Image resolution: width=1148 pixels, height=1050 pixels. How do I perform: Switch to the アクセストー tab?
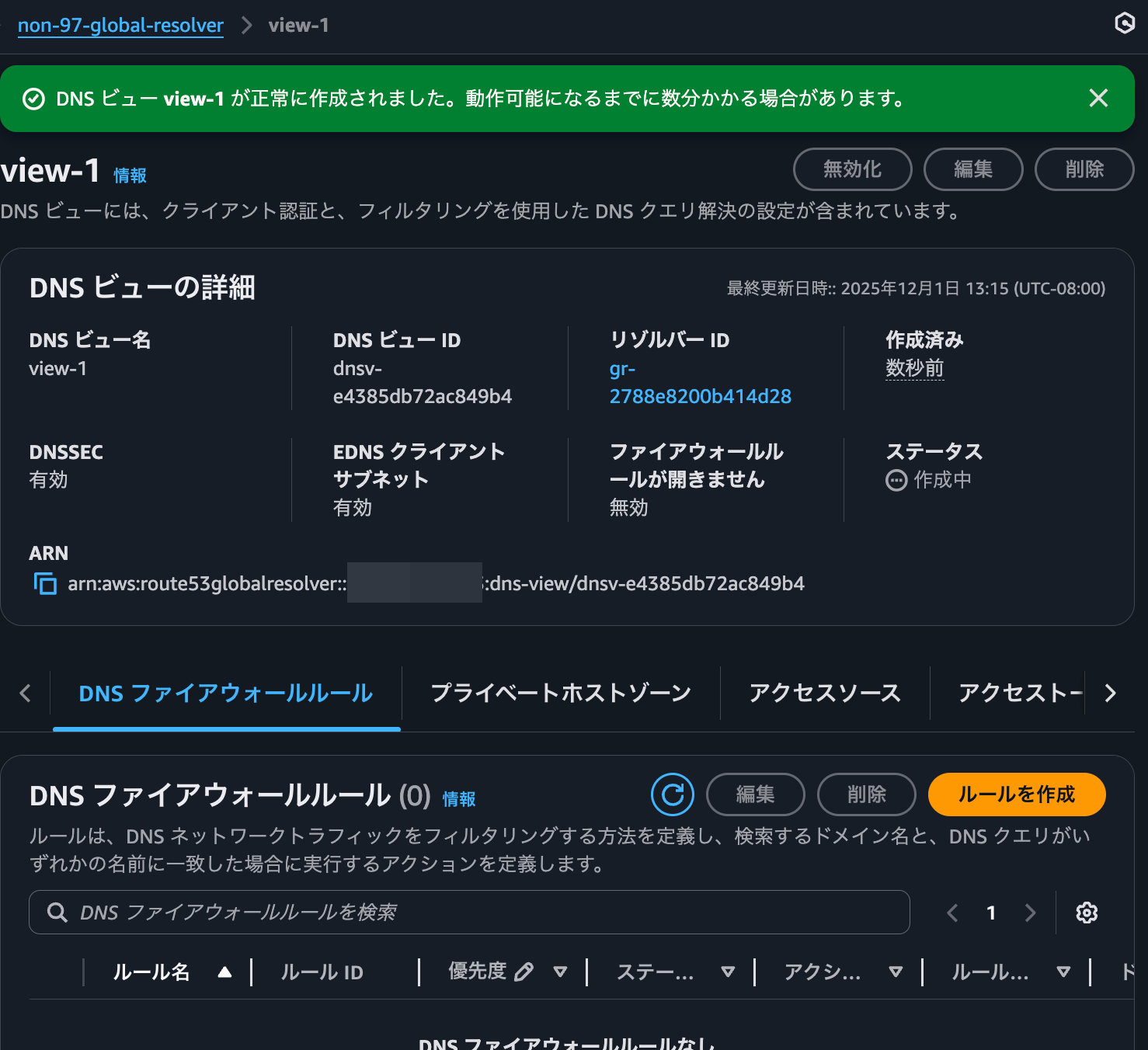(x=1020, y=694)
